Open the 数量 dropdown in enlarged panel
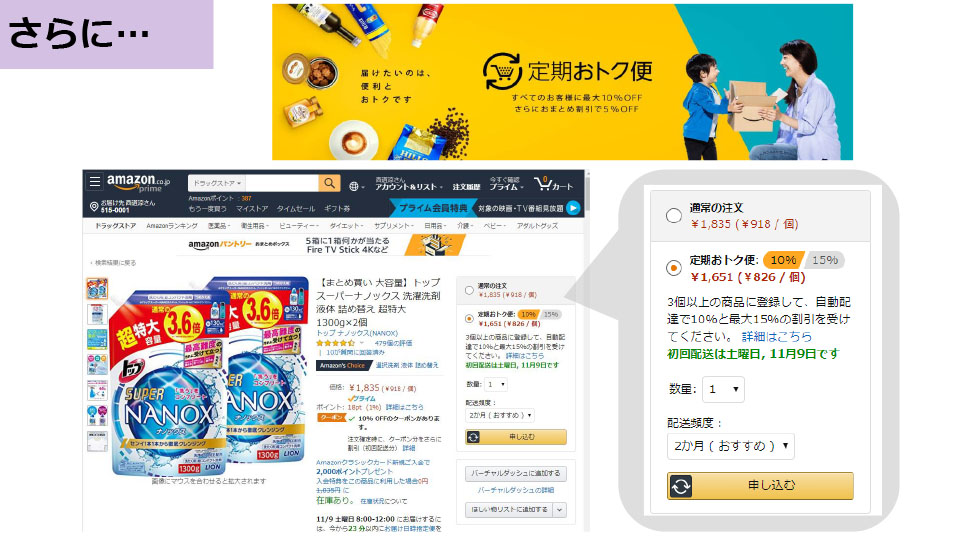 (x=723, y=389)
